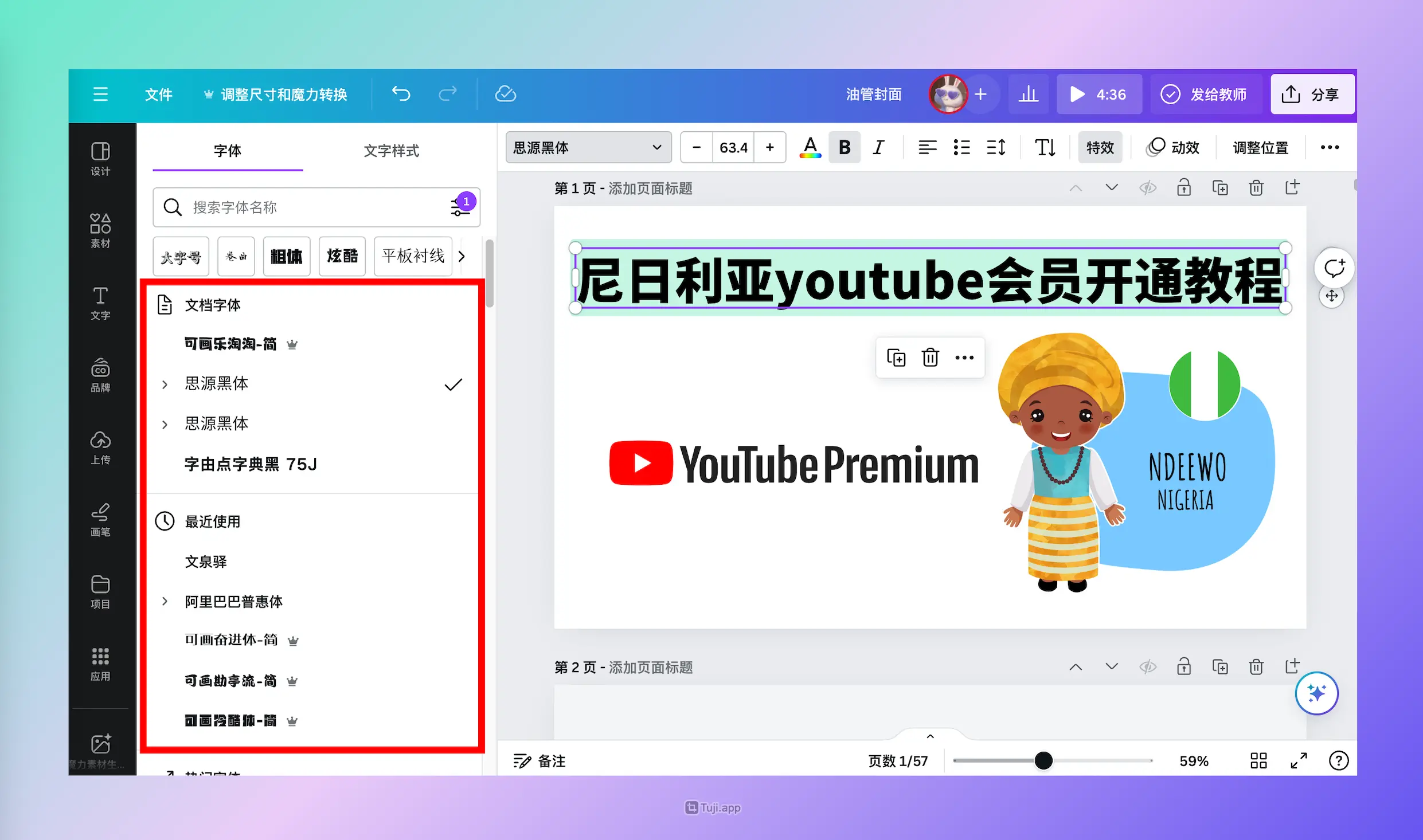This screenshot has width=1423, height=840.
Task: Move page 2 down with chevron
Action: [1112, 667]
